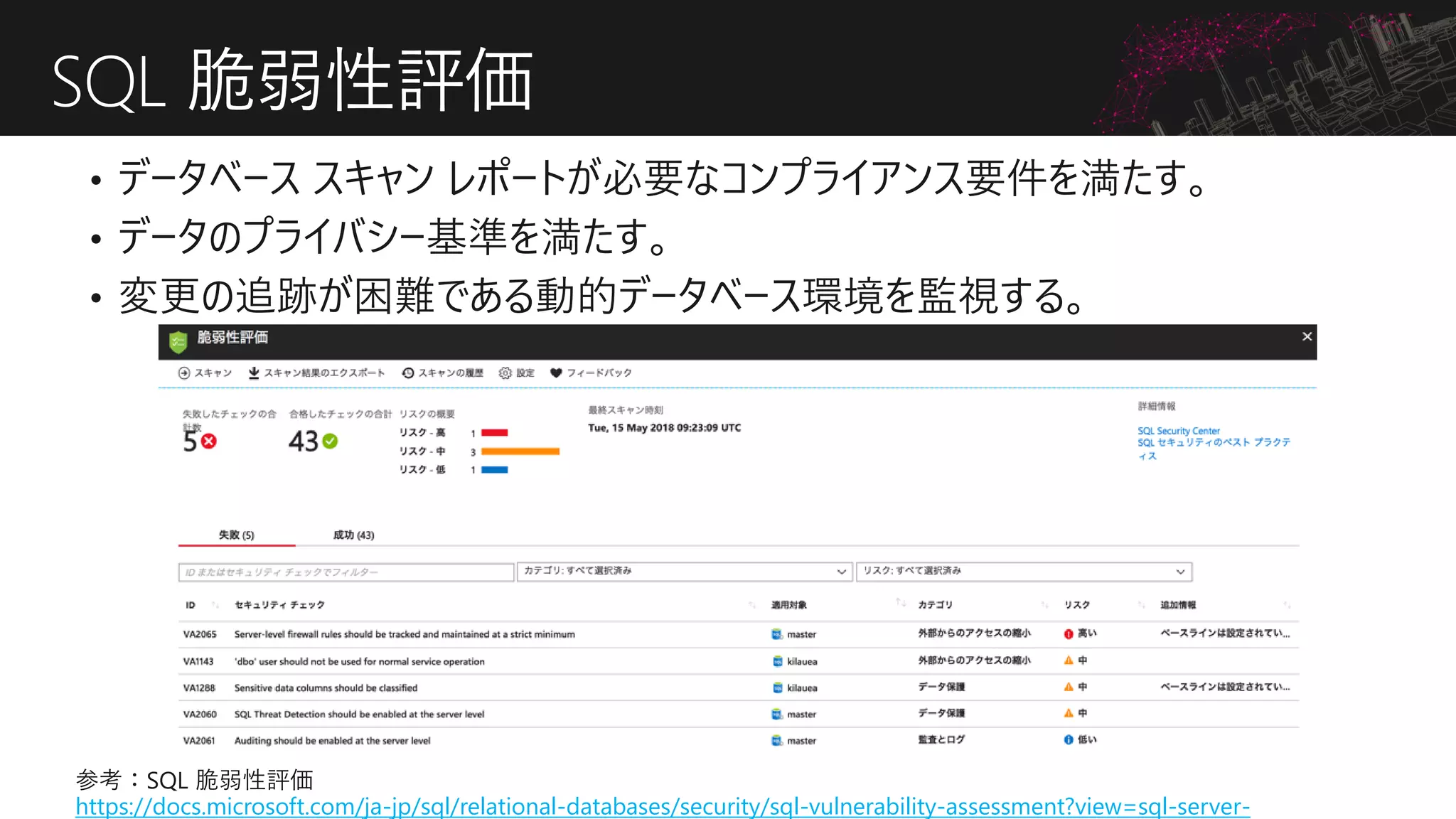Click the blue low-risk bar

495,470
